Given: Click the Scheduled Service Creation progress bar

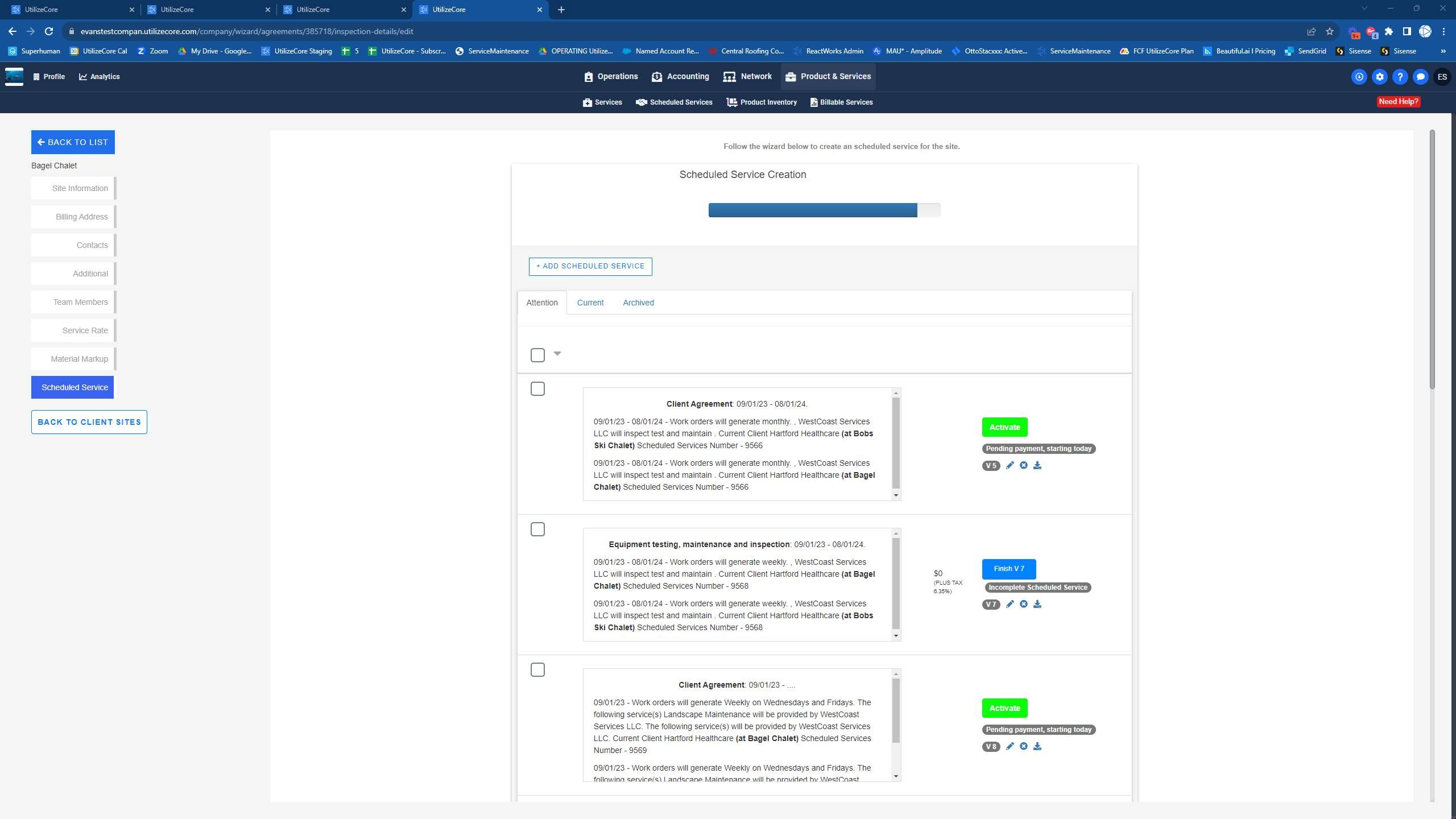Looking at the screenshot, I should coord(824,210).
